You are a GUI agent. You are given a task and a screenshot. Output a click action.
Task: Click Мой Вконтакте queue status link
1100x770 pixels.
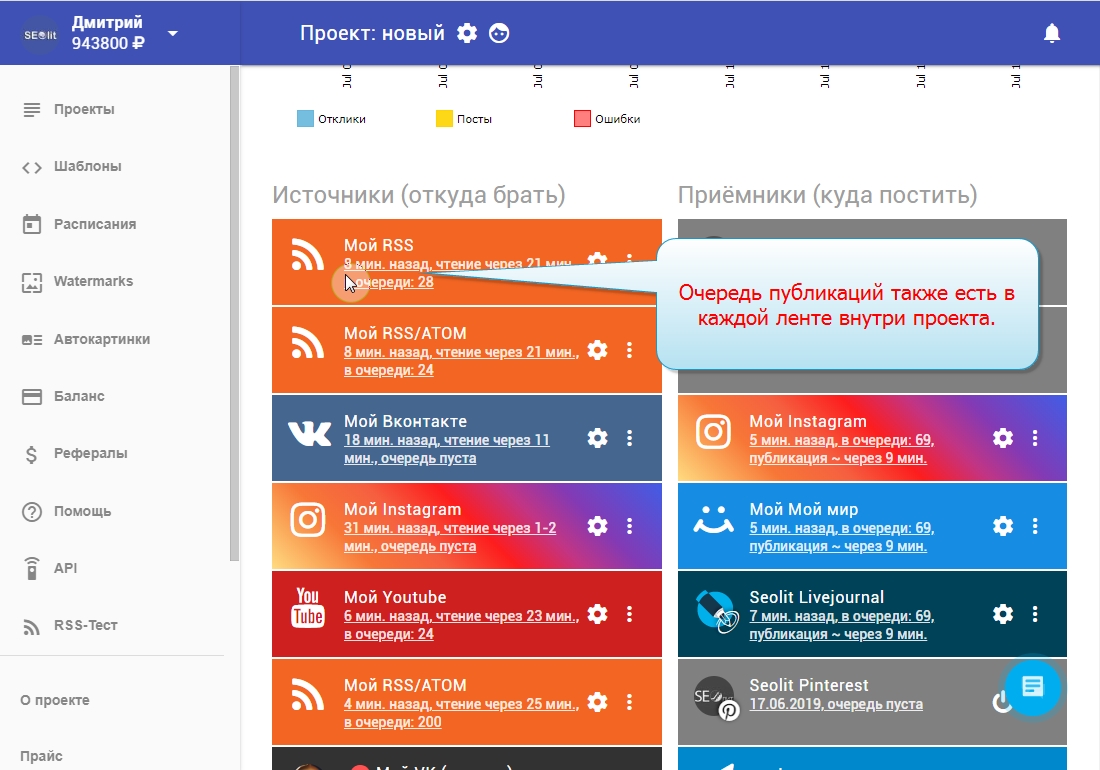(x=446, y=449)
